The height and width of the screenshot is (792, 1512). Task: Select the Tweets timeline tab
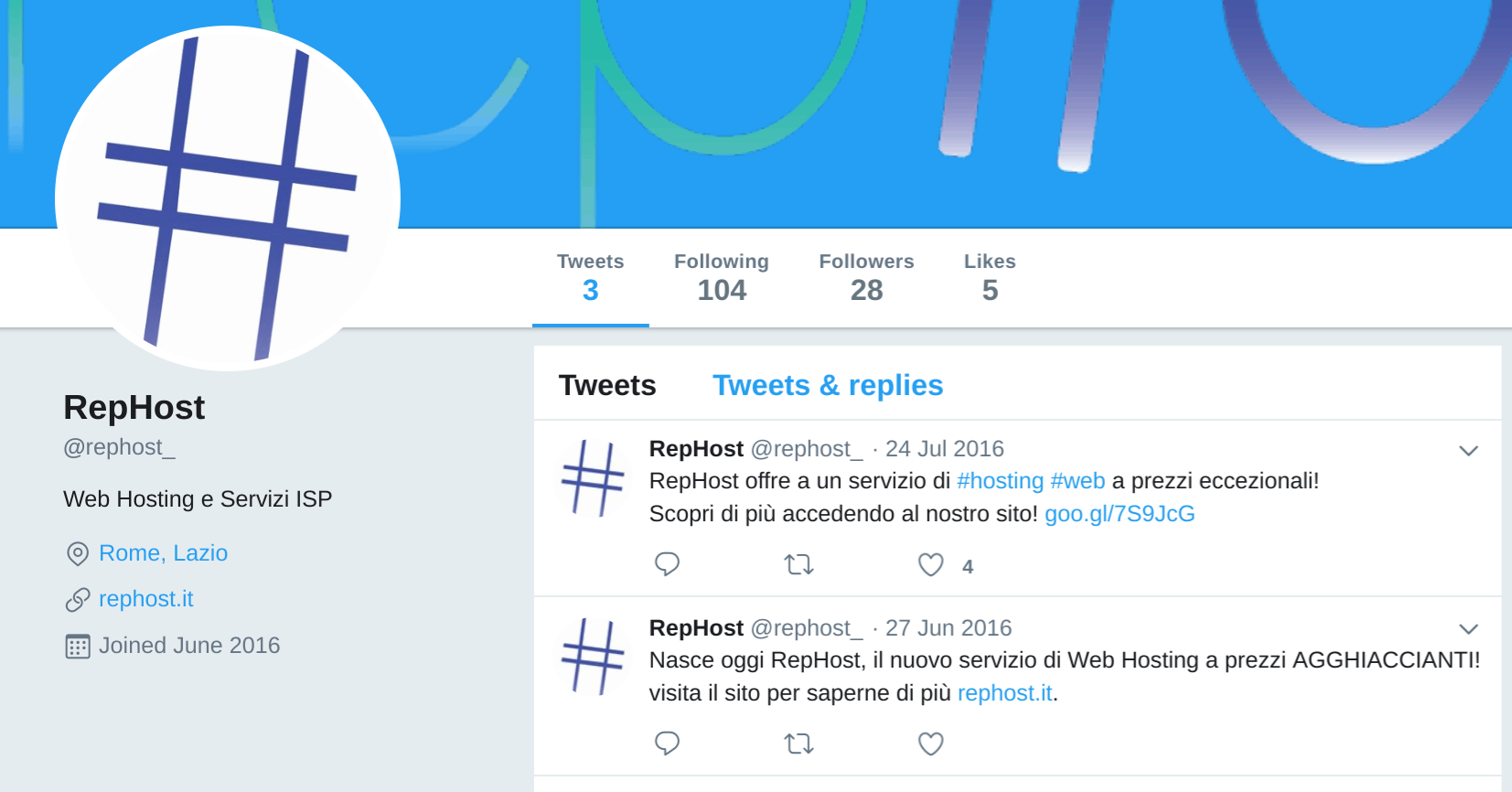(x=607, y=385)
